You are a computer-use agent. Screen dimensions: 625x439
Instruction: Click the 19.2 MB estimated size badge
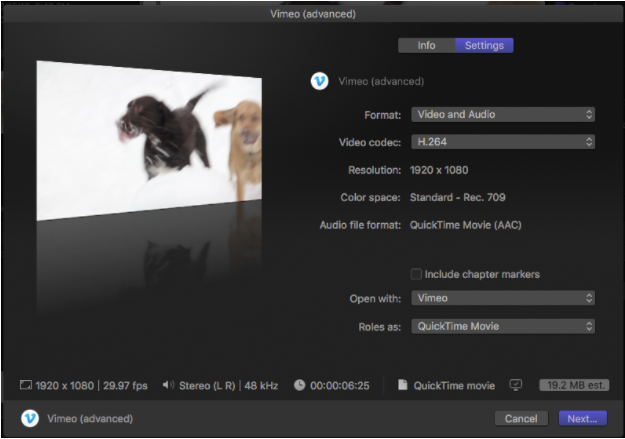tap(572, 385)
